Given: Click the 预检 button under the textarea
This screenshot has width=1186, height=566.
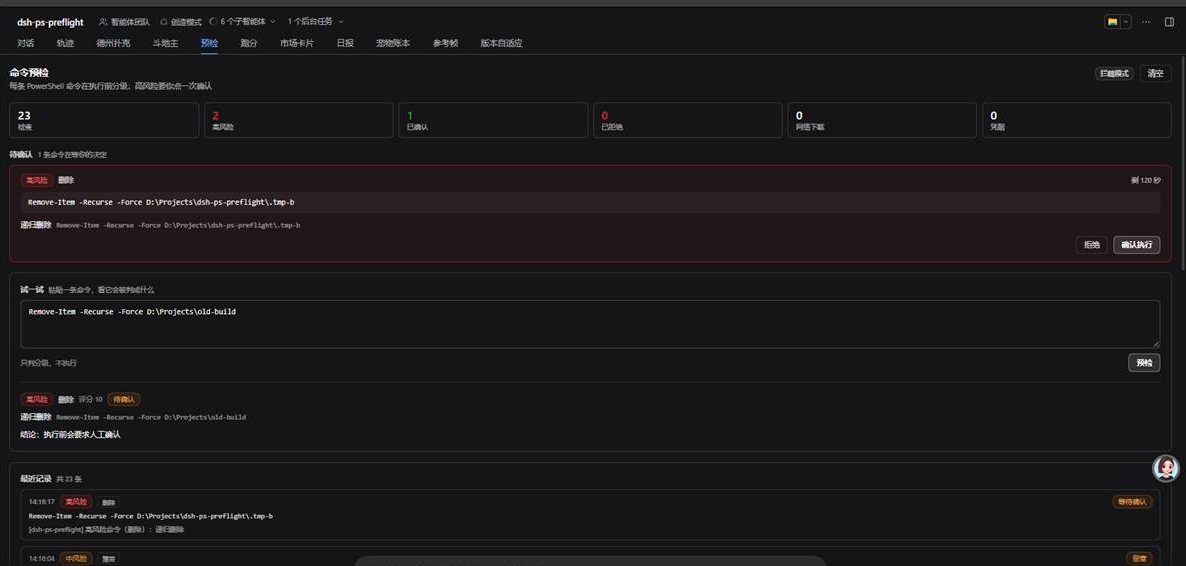Looking at the screenshot, I should tap(1144, 363).
